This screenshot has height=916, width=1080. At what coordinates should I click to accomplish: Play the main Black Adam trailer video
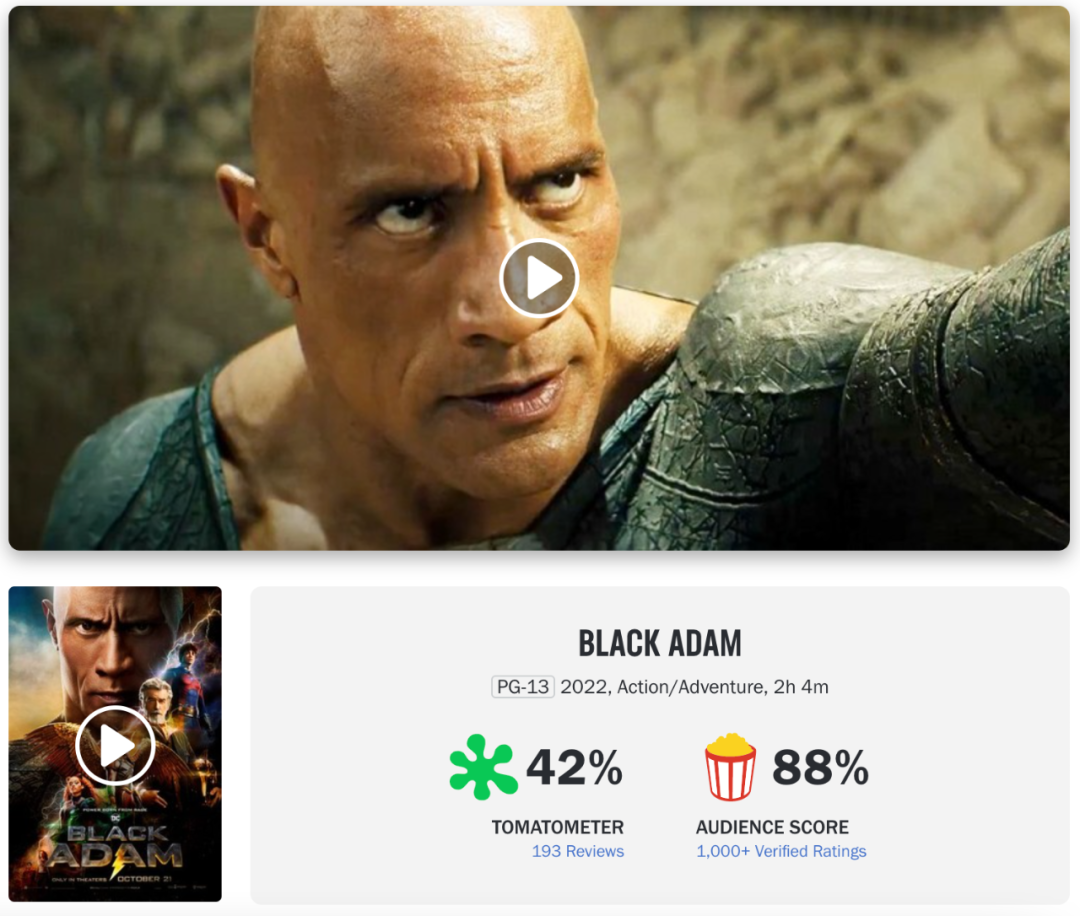(539, 278)
